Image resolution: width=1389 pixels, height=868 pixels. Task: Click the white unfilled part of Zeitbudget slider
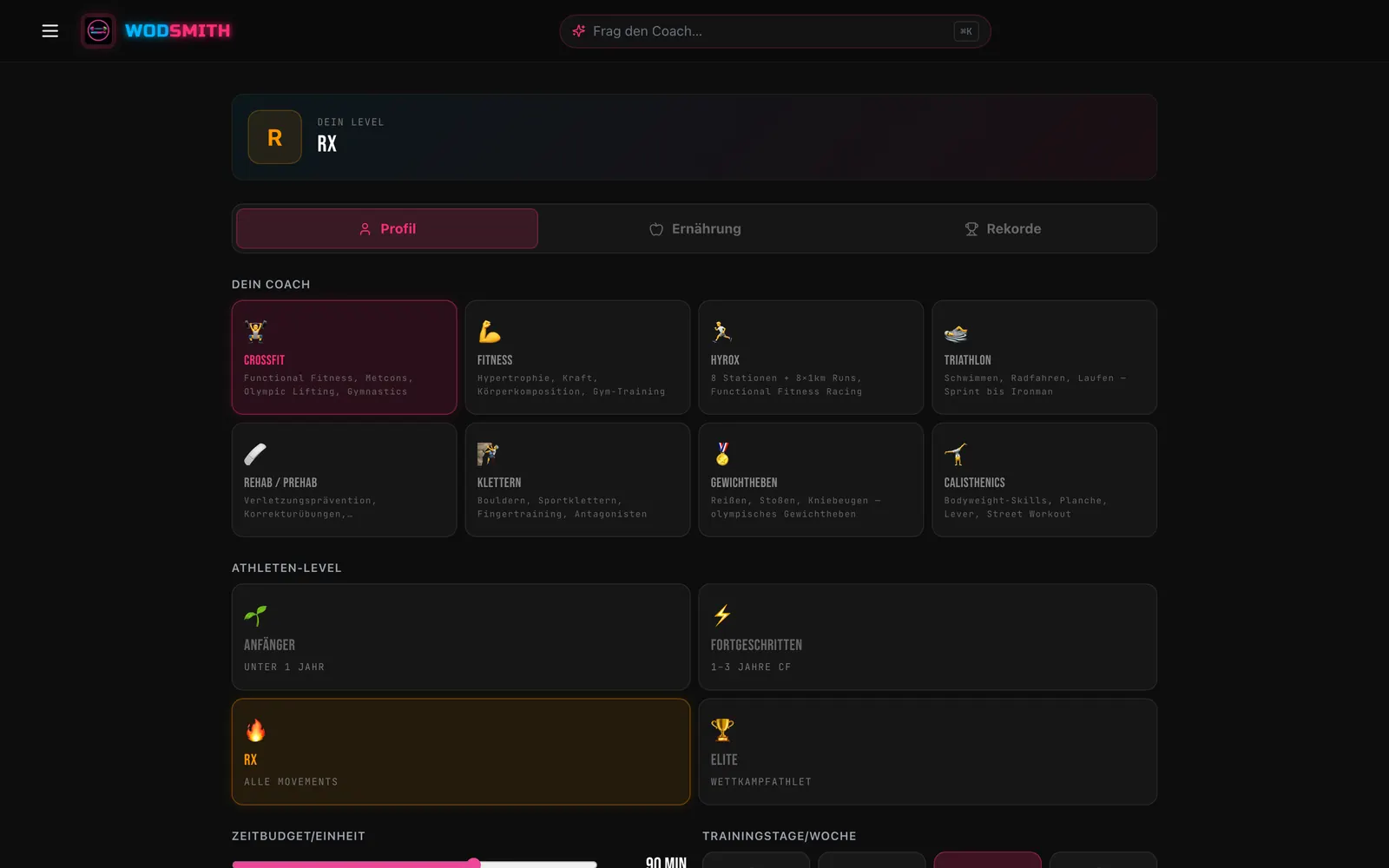point(539,865)
